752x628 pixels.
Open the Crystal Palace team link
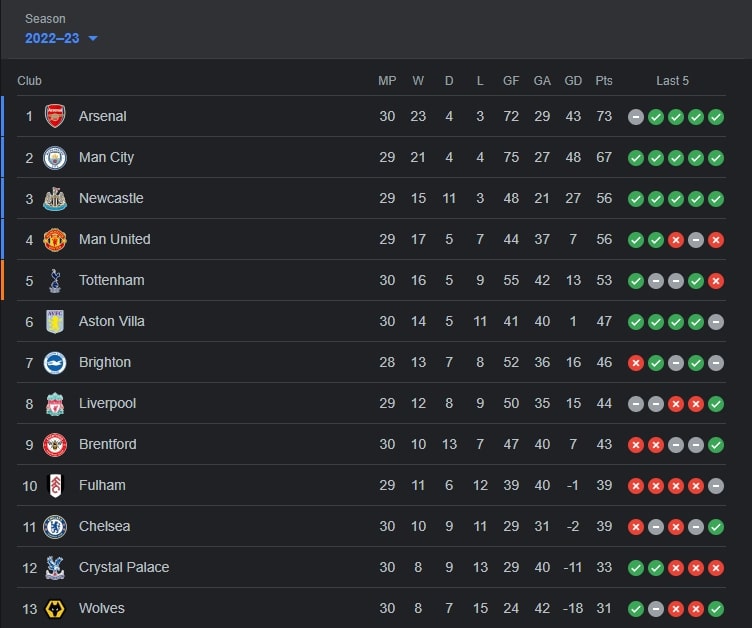(x=124, y=567)
